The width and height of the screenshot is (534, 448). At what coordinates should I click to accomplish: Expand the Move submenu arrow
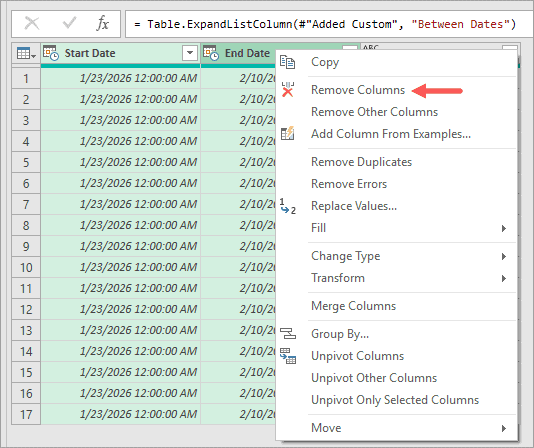pos(504,428)
